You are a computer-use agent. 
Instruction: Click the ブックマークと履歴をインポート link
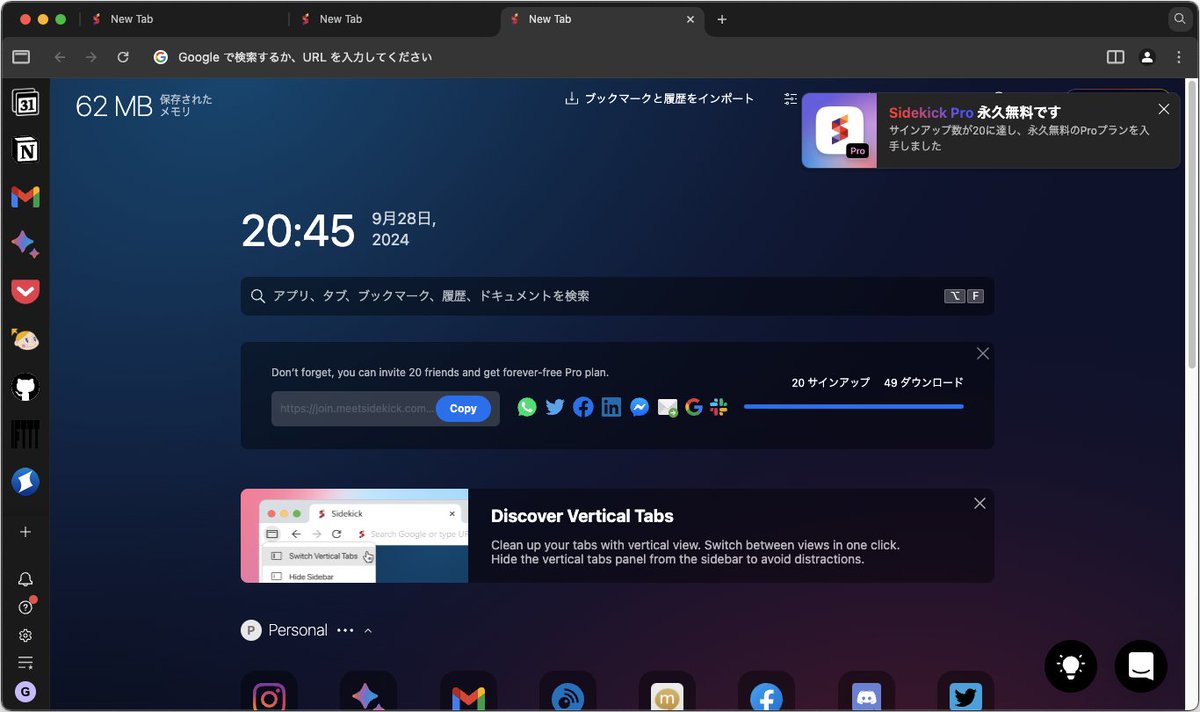tap(660, 99)
